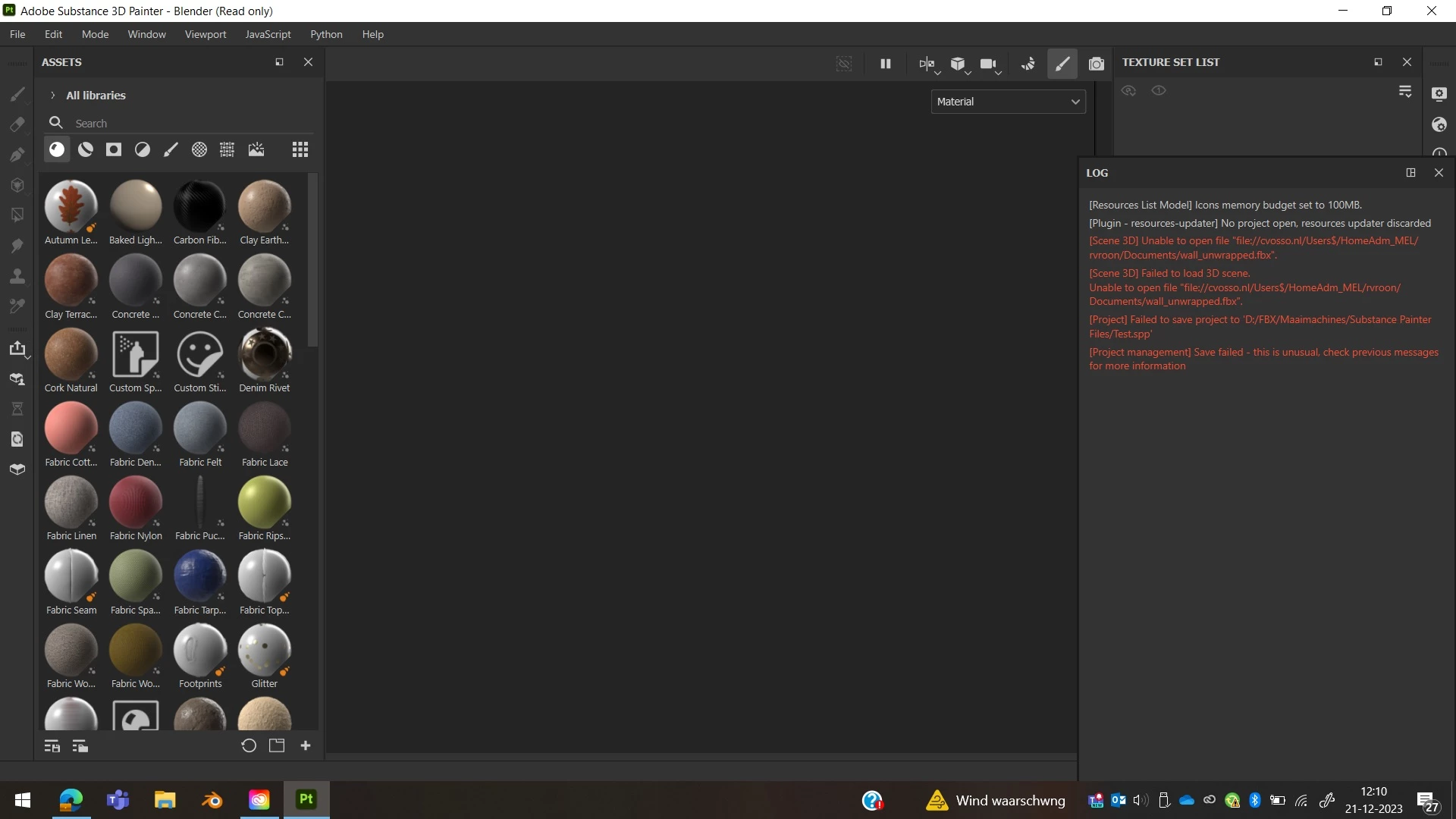Viewport: 1456px width, 819px height.
Task: Open the symmetry options dropdown arrow
Action: click(938, 73)
